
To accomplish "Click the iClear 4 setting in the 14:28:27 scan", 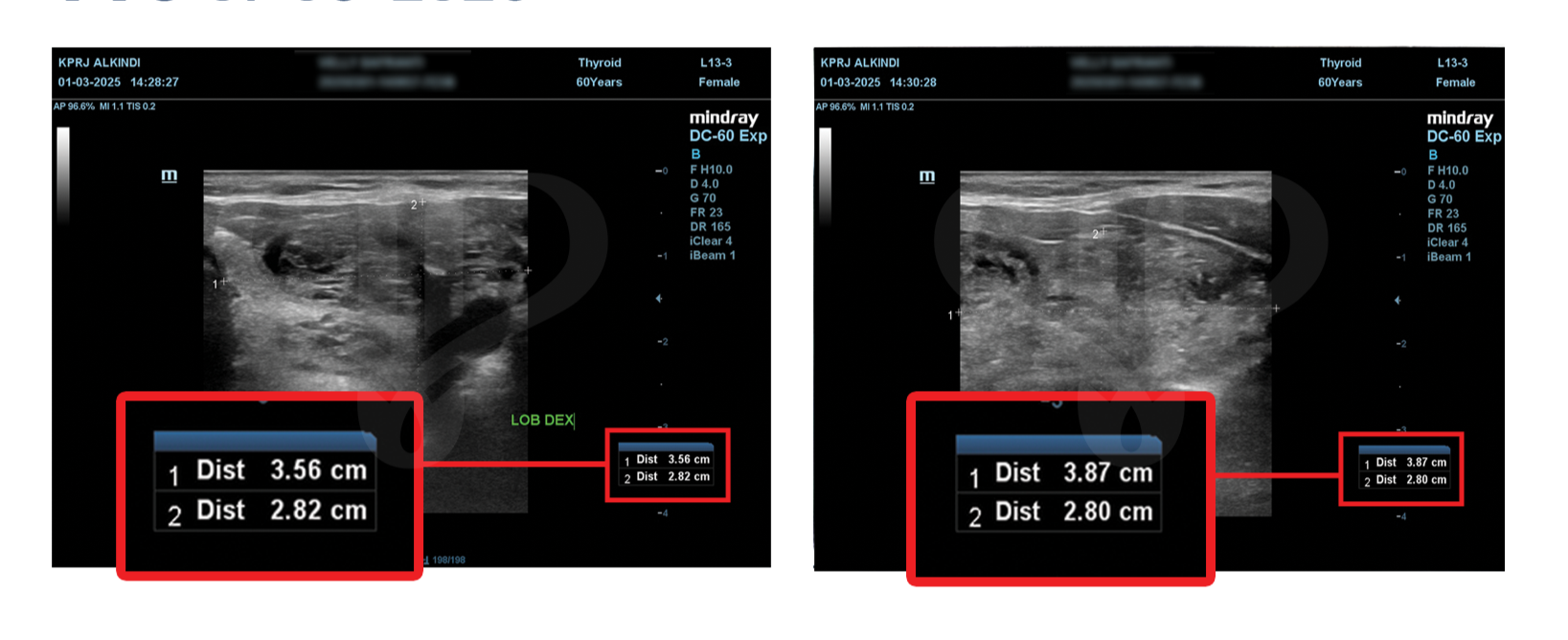I will click(711, 241).
